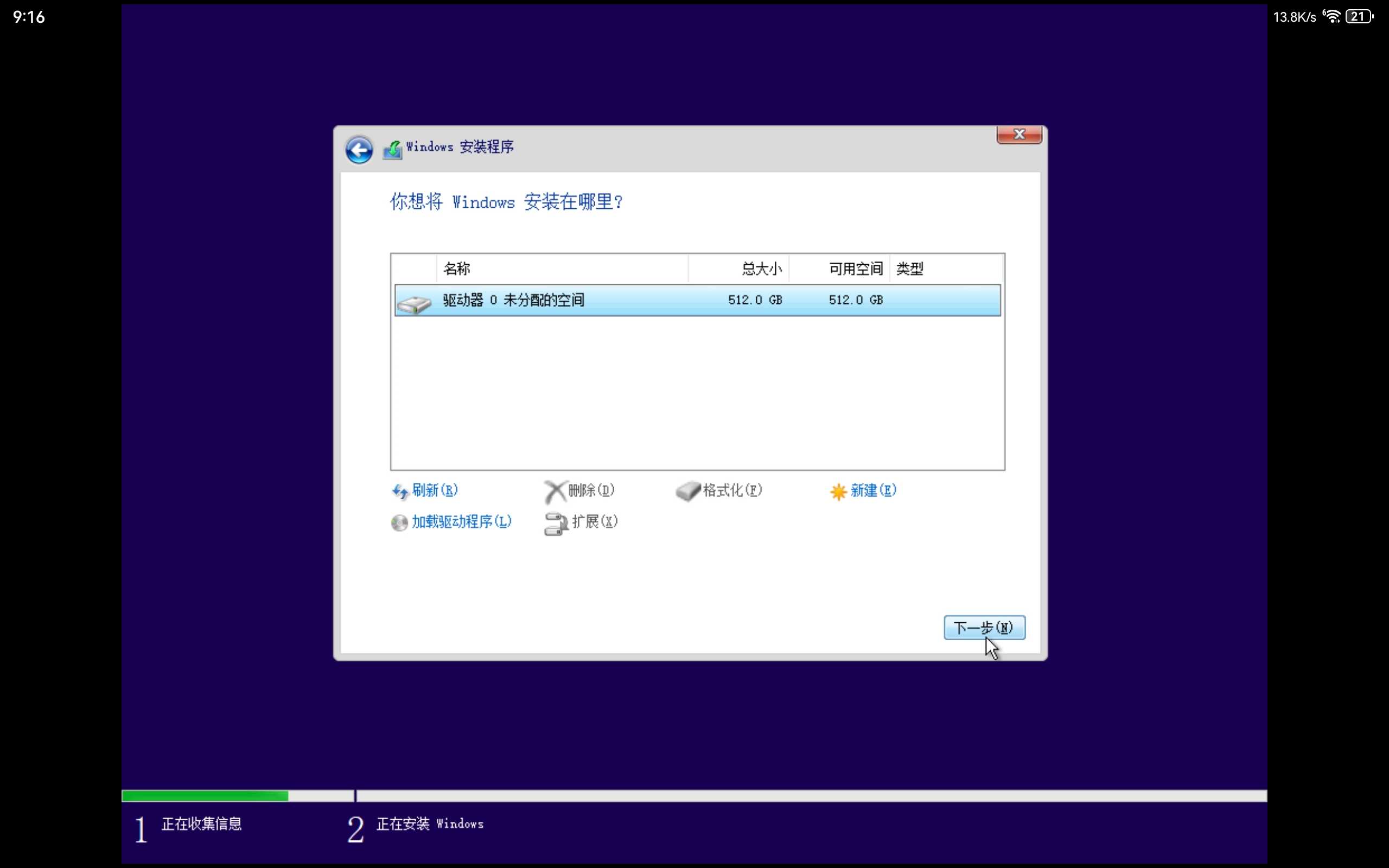Click the 类型 column header
This screenshot has width=1389, height=868.
click(910, 269)
